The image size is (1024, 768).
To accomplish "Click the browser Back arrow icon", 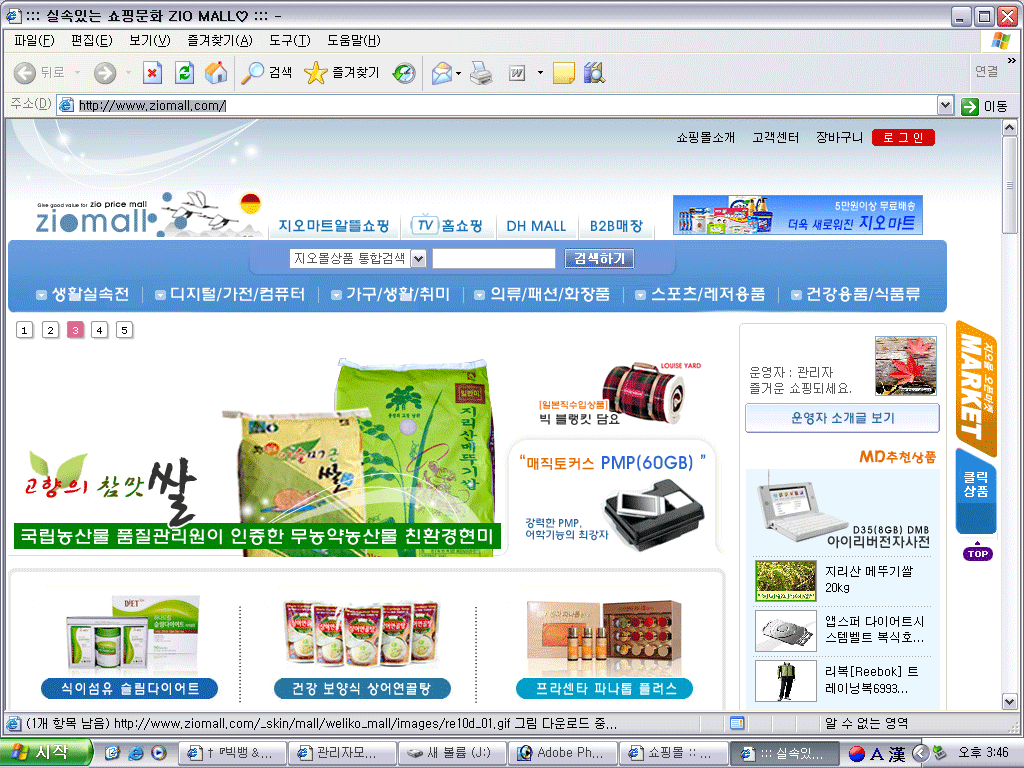I will [x=25, y=72].
